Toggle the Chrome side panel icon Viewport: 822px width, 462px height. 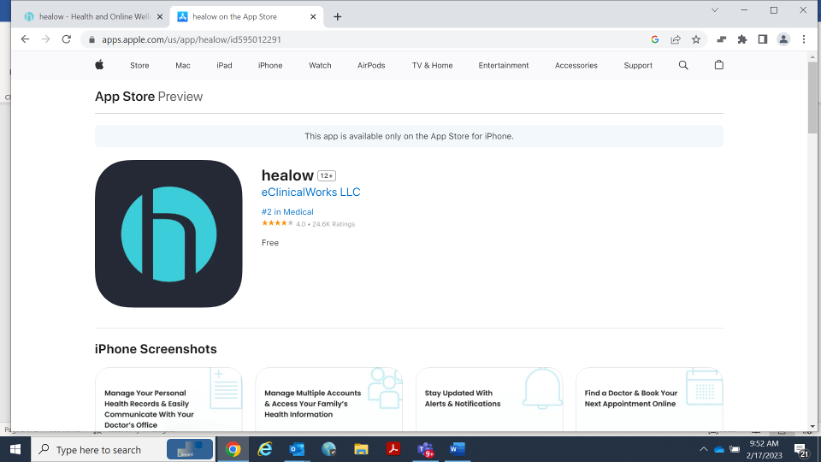(762, 39)
